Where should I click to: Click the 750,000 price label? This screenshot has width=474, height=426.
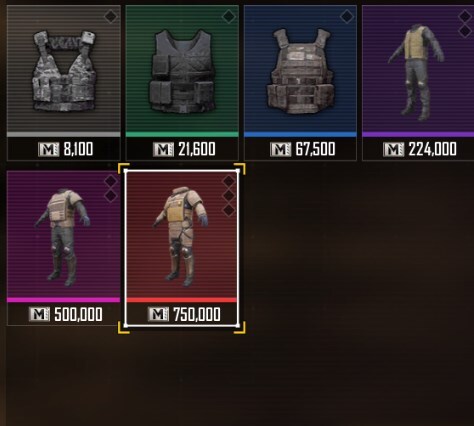pyautogui.click(x=197, y=315)
